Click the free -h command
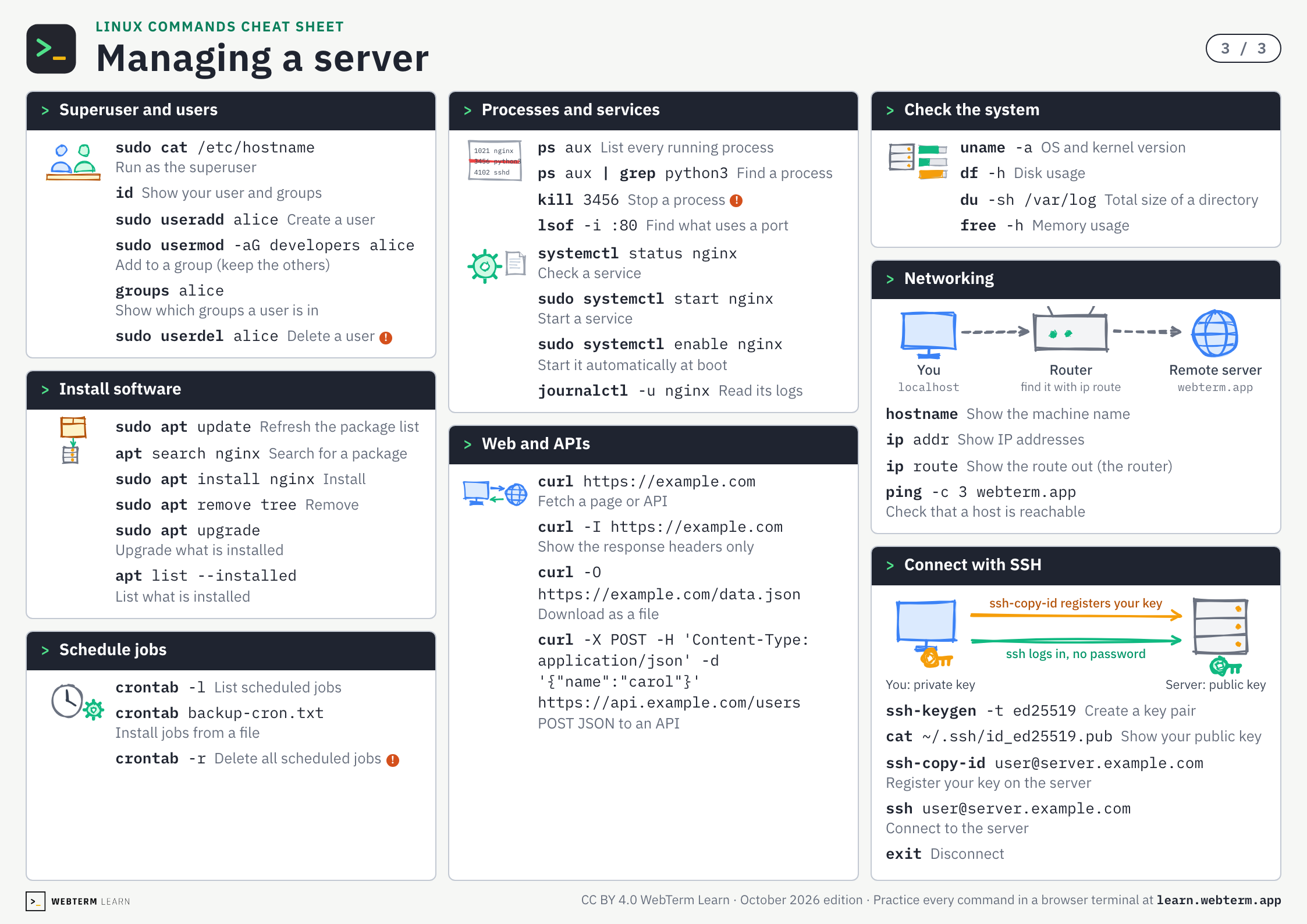Viewport: 1307px width, 924px height. (992, 226)
